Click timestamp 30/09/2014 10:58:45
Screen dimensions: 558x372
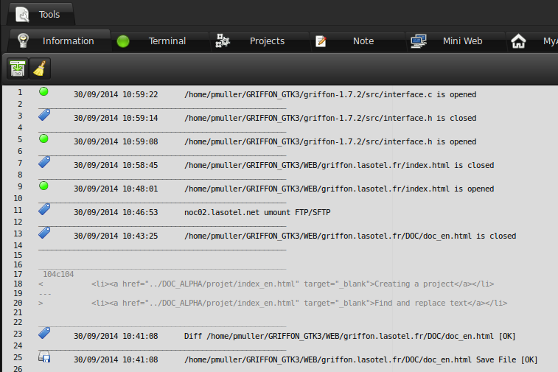116,165
